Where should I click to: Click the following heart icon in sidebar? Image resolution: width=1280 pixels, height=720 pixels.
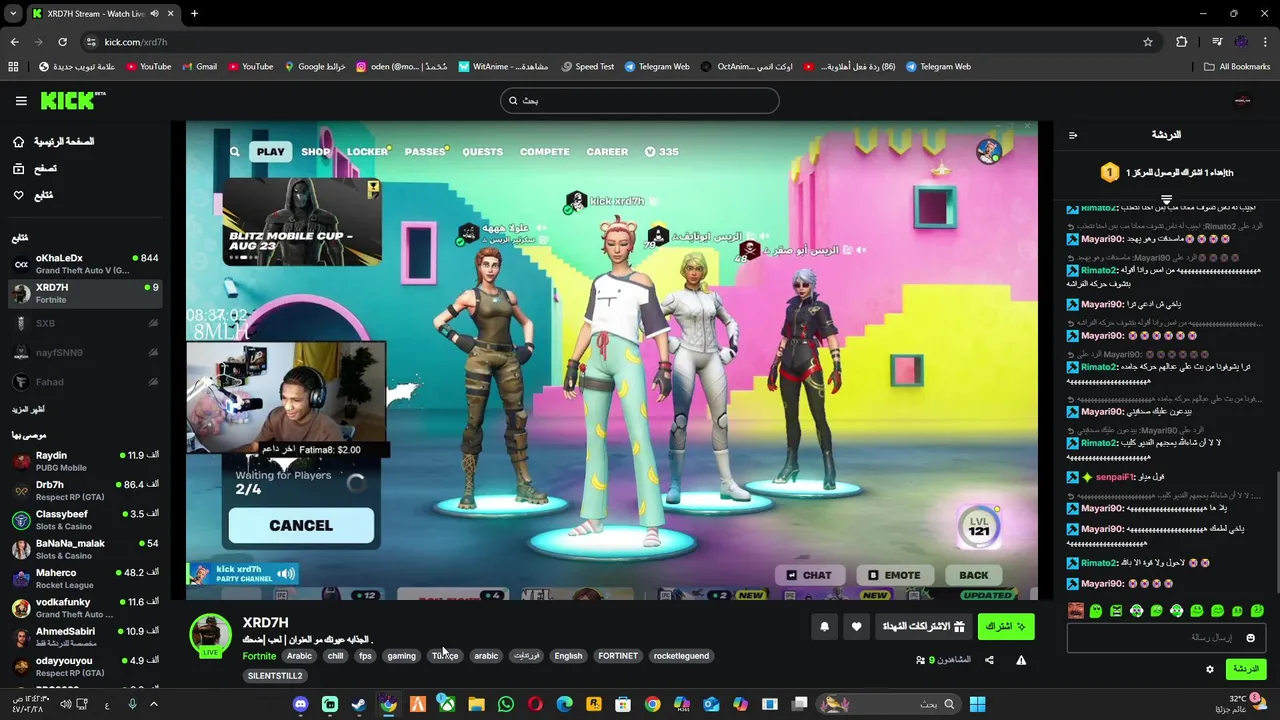[18, 195]
